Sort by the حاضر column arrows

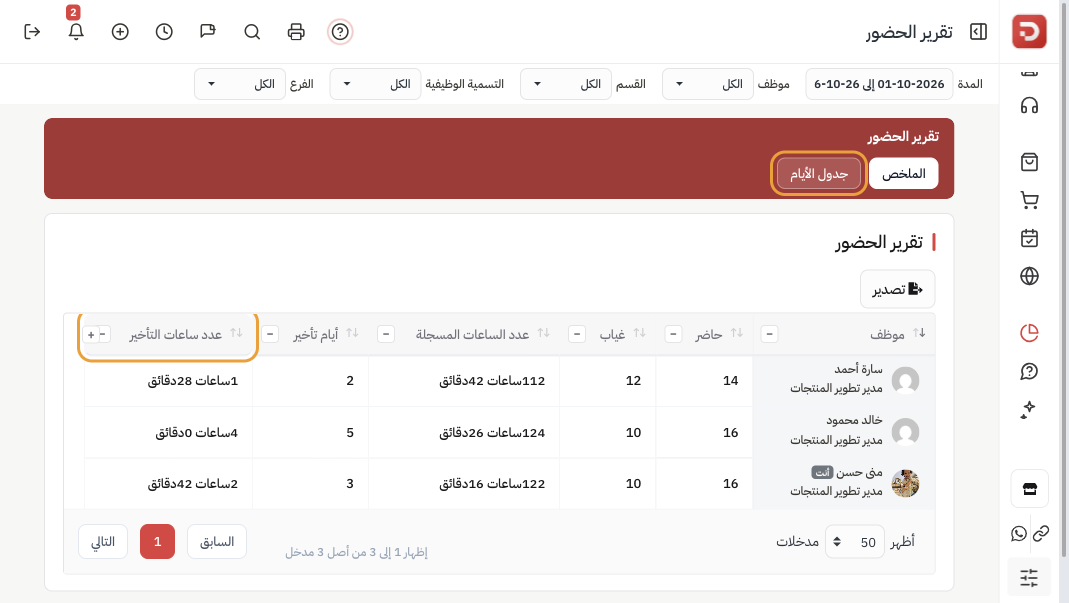[736, 333]
